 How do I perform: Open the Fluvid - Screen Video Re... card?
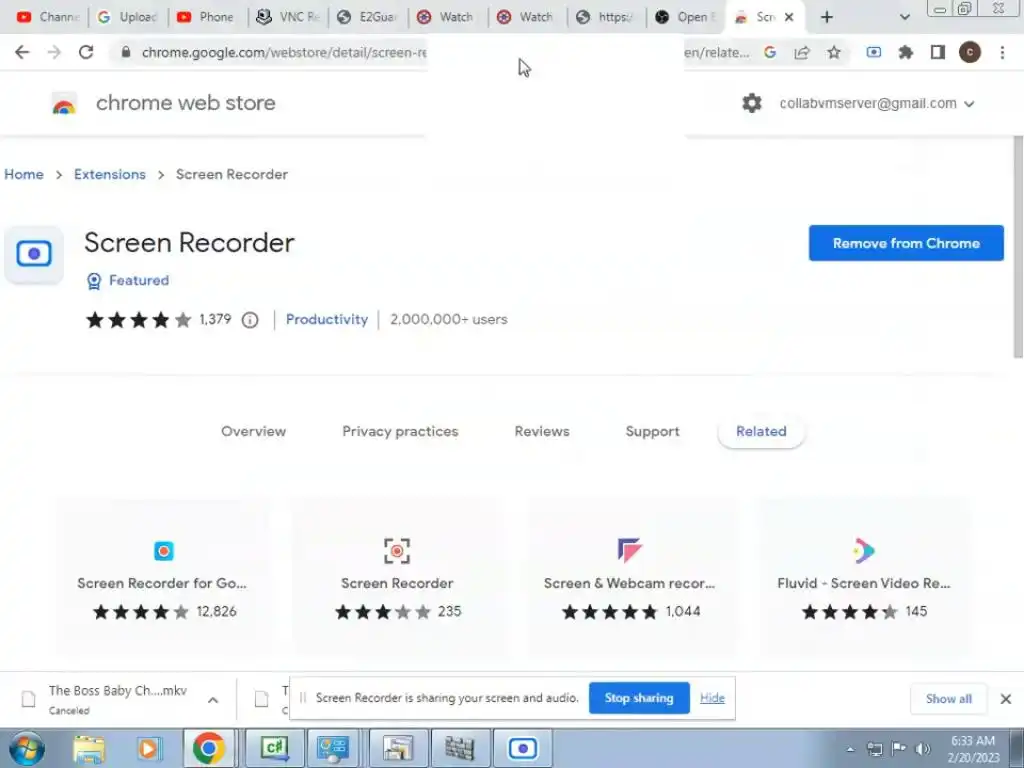[863, 577]
